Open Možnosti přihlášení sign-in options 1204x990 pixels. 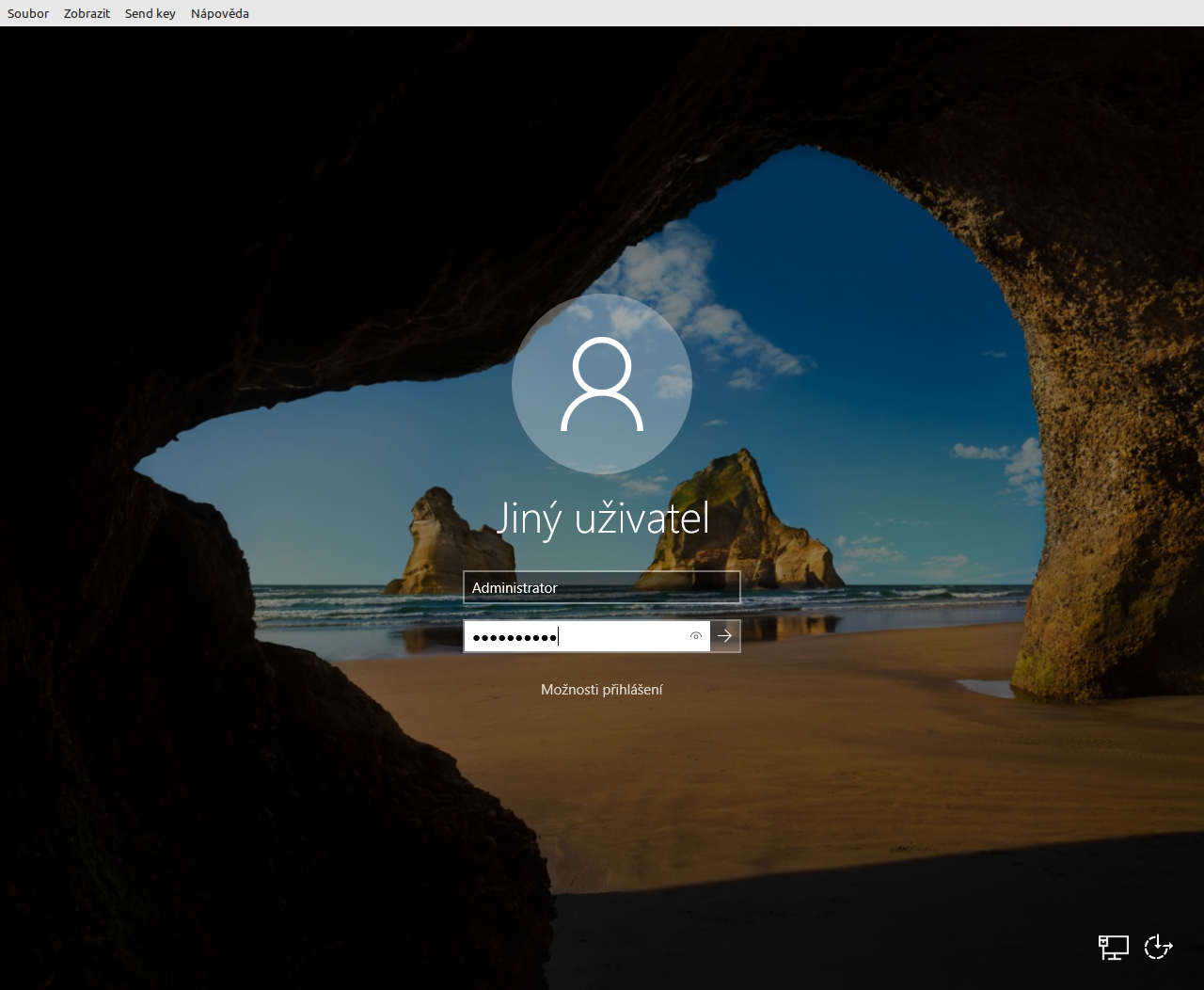pos(601,689)
